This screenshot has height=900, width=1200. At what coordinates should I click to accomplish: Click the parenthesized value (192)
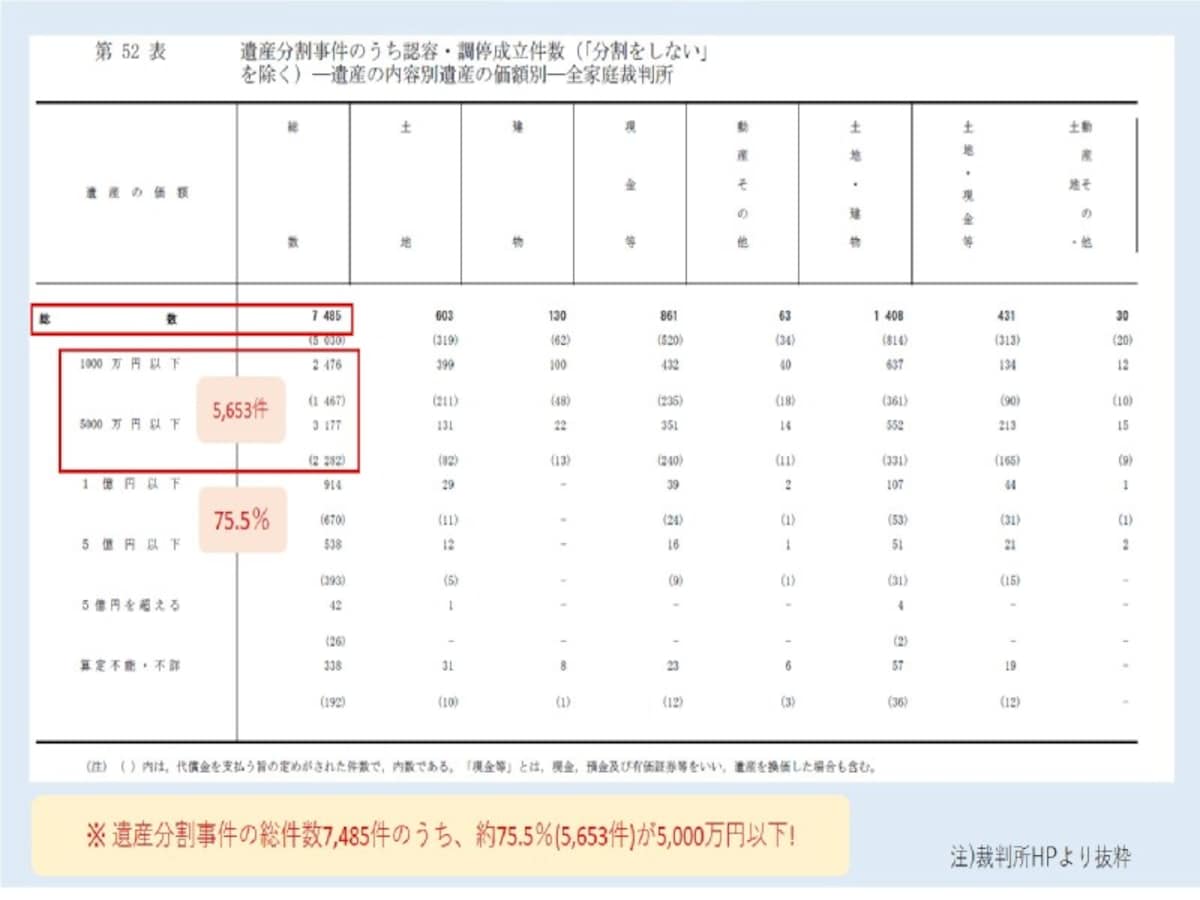point(332,703)
